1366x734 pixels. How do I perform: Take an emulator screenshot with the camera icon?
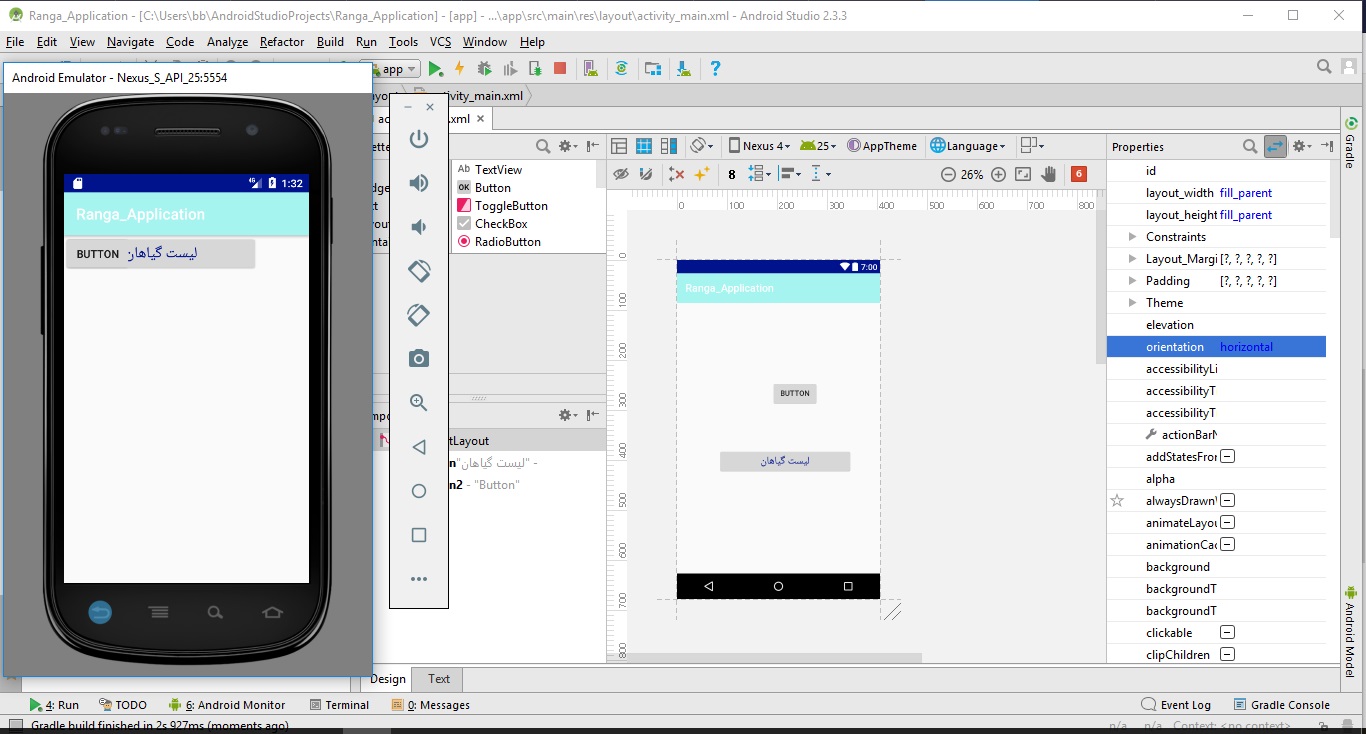pos(419,359)
